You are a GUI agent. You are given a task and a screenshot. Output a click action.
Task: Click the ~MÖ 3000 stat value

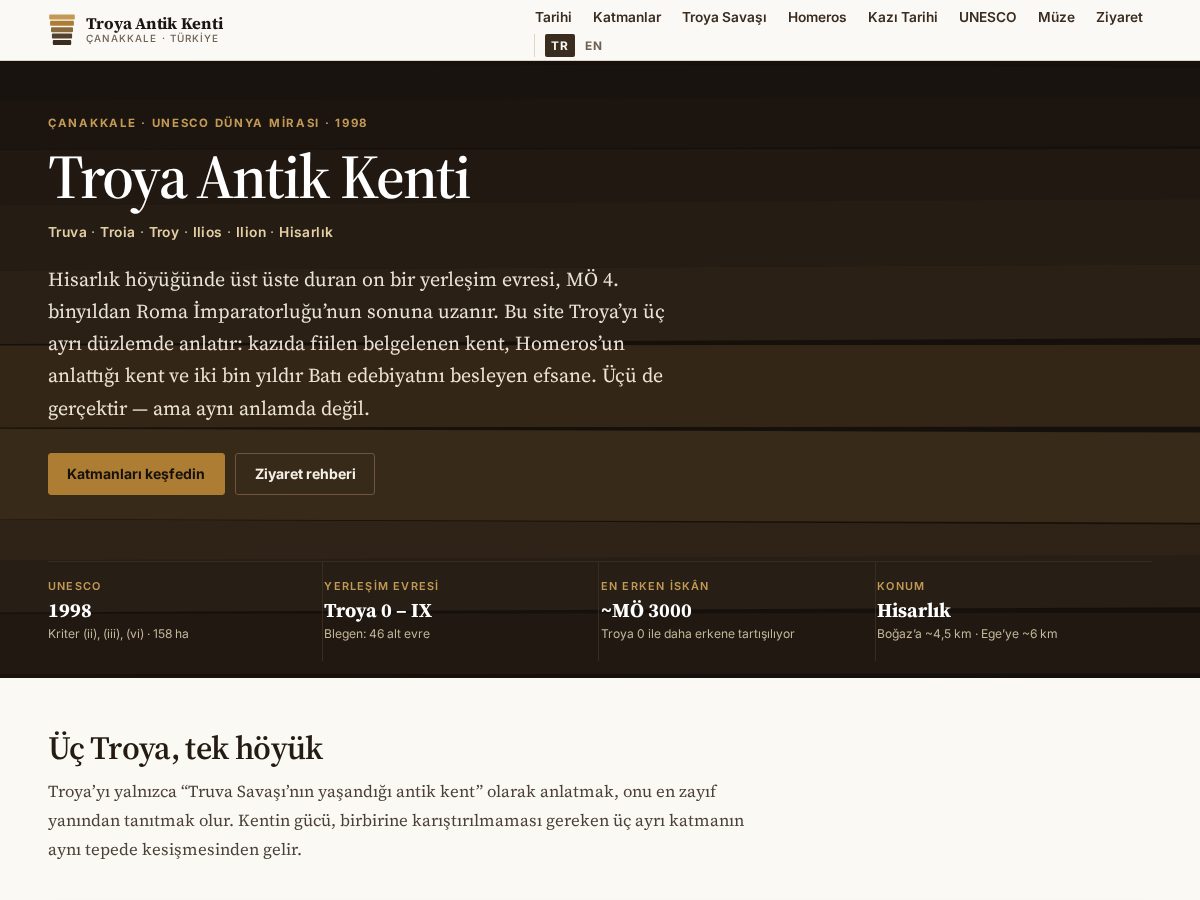(x=646, y=610)
